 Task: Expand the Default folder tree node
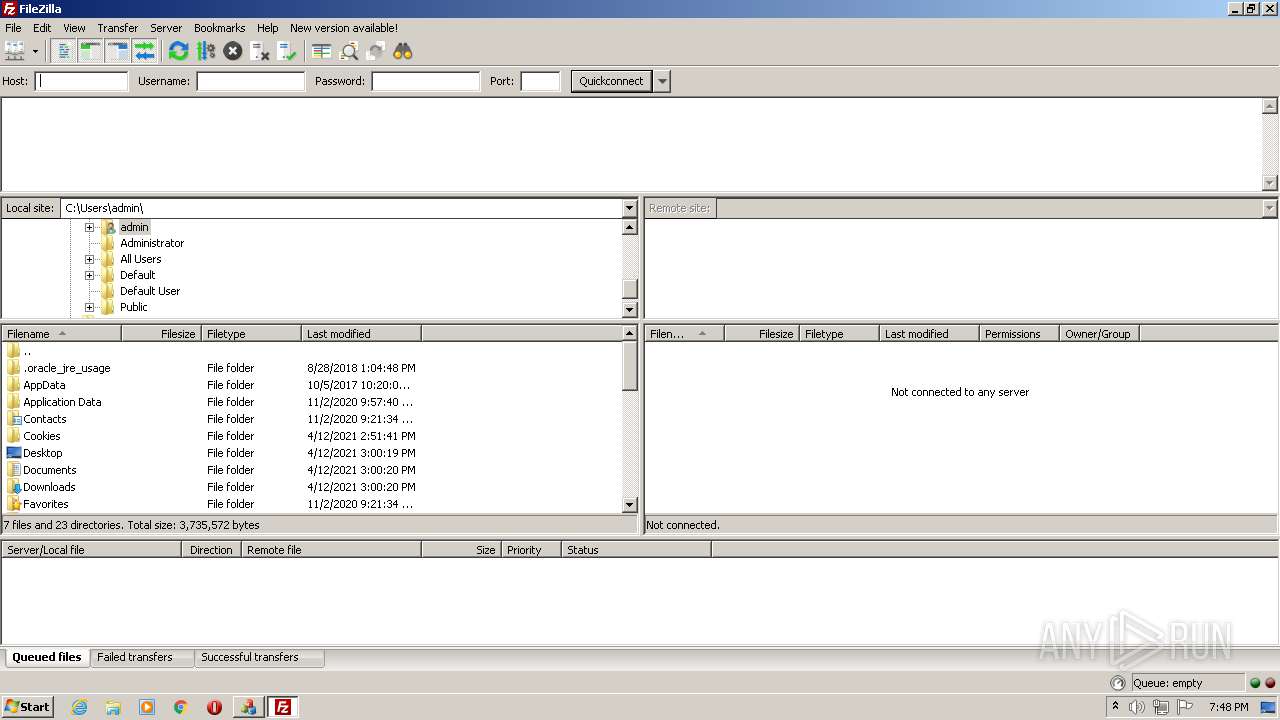tap(89, 275)
